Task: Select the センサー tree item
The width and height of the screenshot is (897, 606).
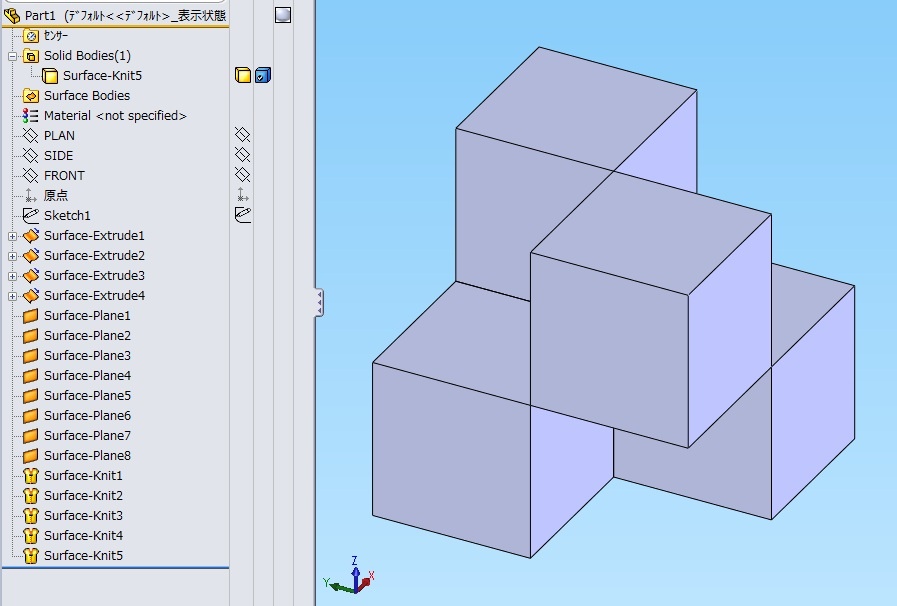Action: (56, 36)
